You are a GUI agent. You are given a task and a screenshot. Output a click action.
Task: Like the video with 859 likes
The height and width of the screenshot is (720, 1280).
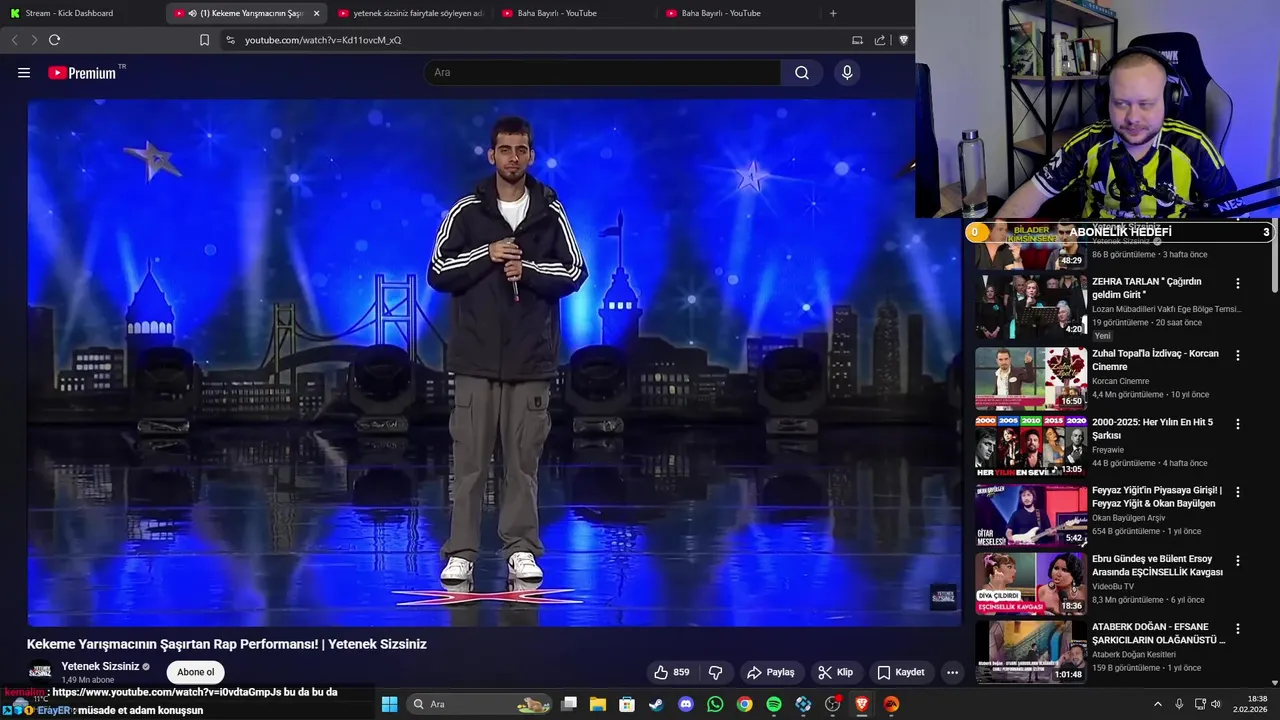[x=671, y=672]
